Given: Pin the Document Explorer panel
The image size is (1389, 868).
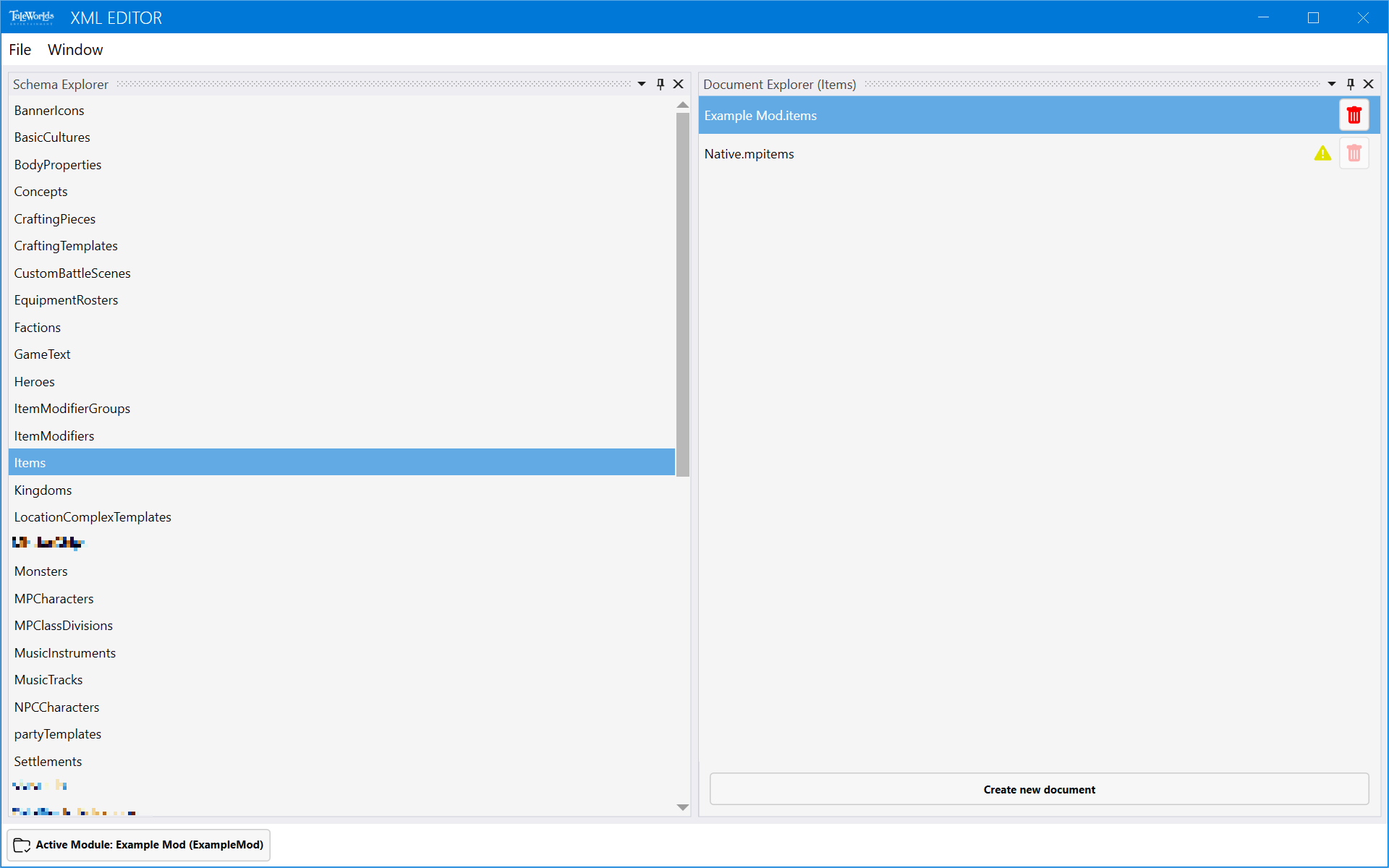Looking at the screenshot, I should point(1350,84).
